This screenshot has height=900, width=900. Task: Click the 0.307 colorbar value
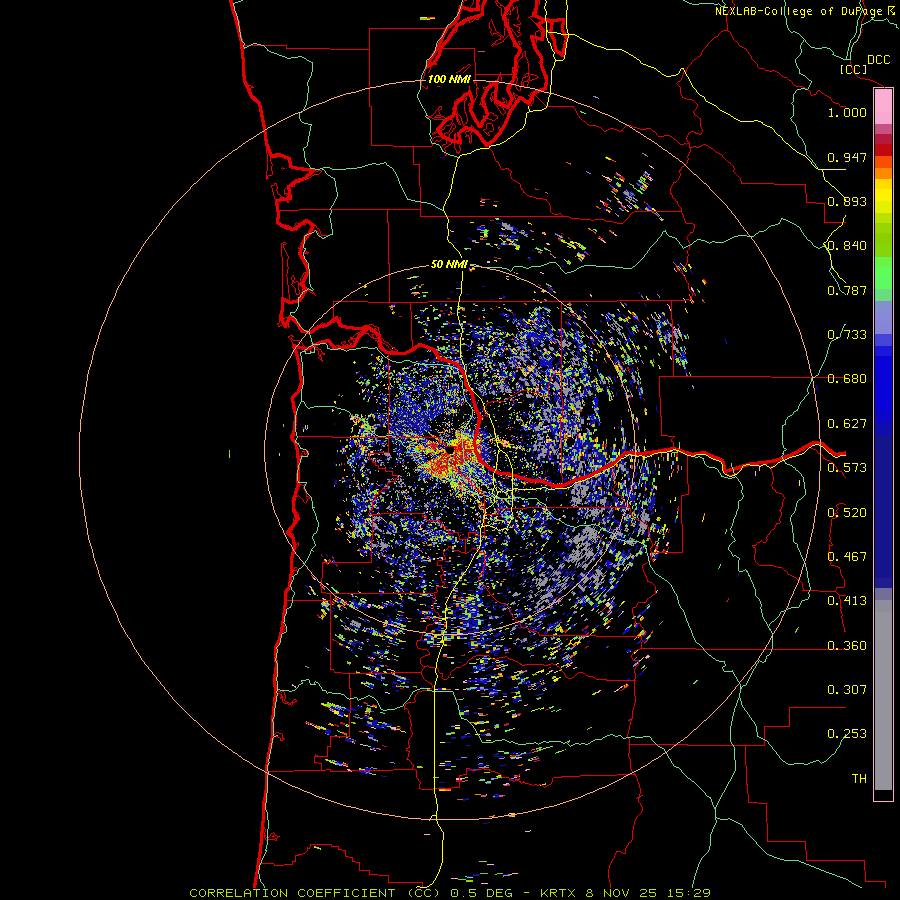click(847, 690)
